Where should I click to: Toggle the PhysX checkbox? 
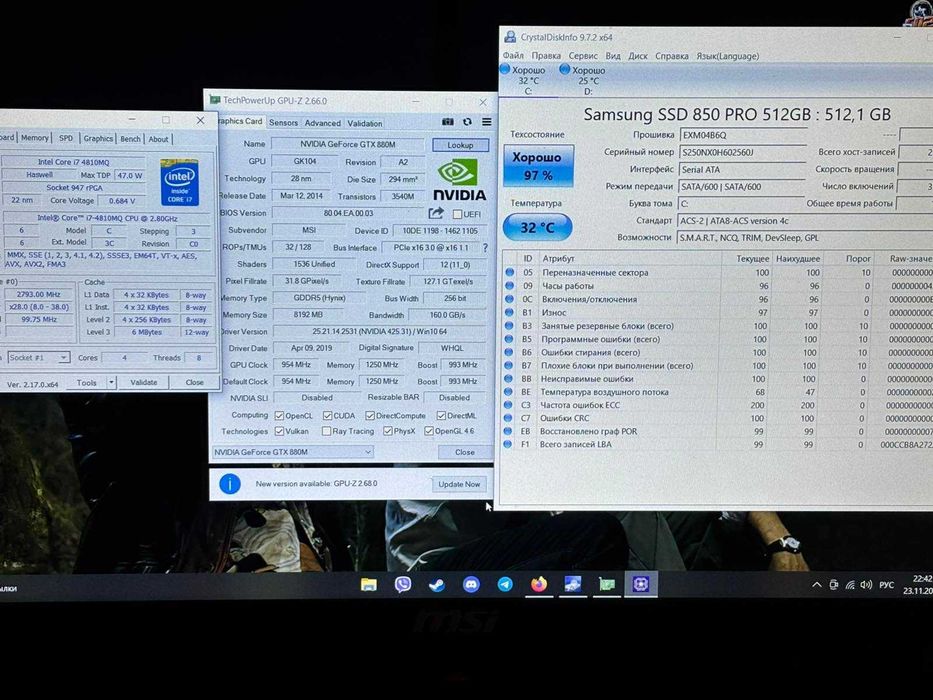click(x=388, y=431)
